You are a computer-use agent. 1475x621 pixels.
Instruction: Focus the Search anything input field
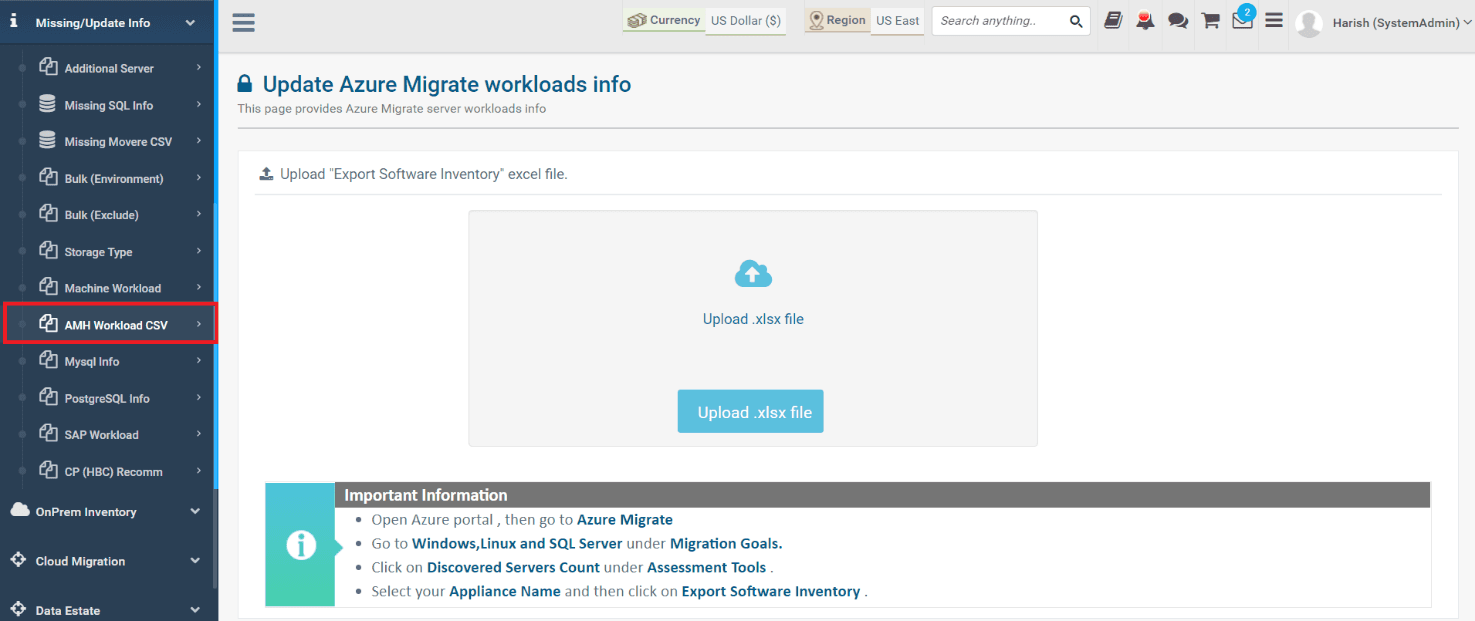(1002, 21)
